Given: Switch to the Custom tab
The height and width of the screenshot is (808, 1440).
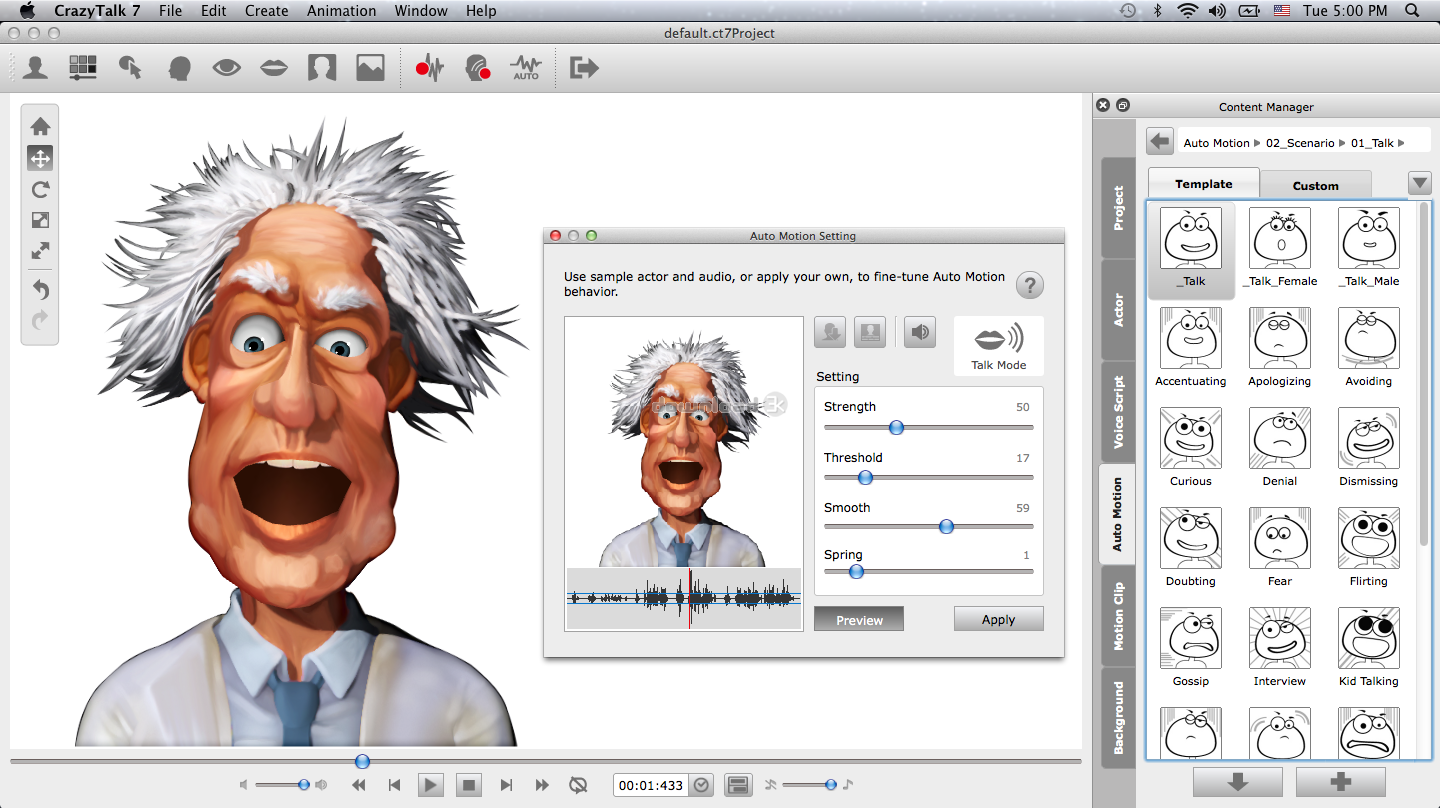Looking at the screenshot, I should coord(1315,185).
